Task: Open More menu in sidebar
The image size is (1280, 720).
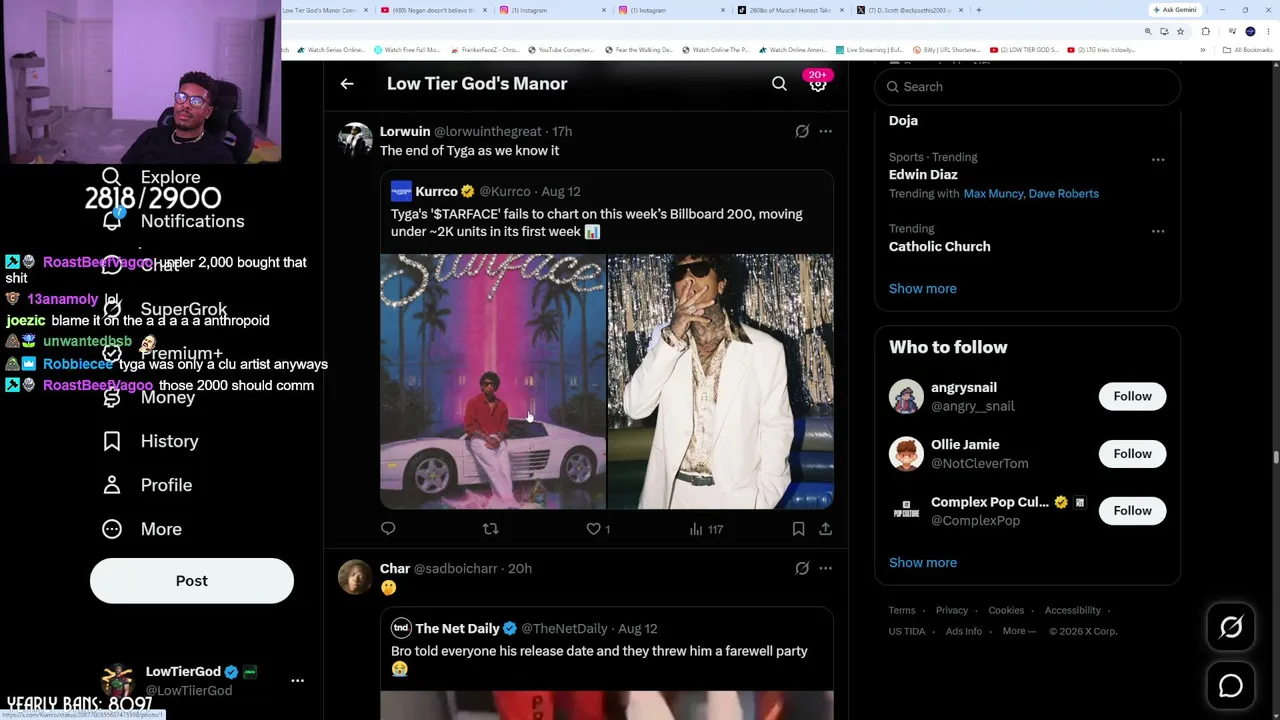Action: click(143, 529)
